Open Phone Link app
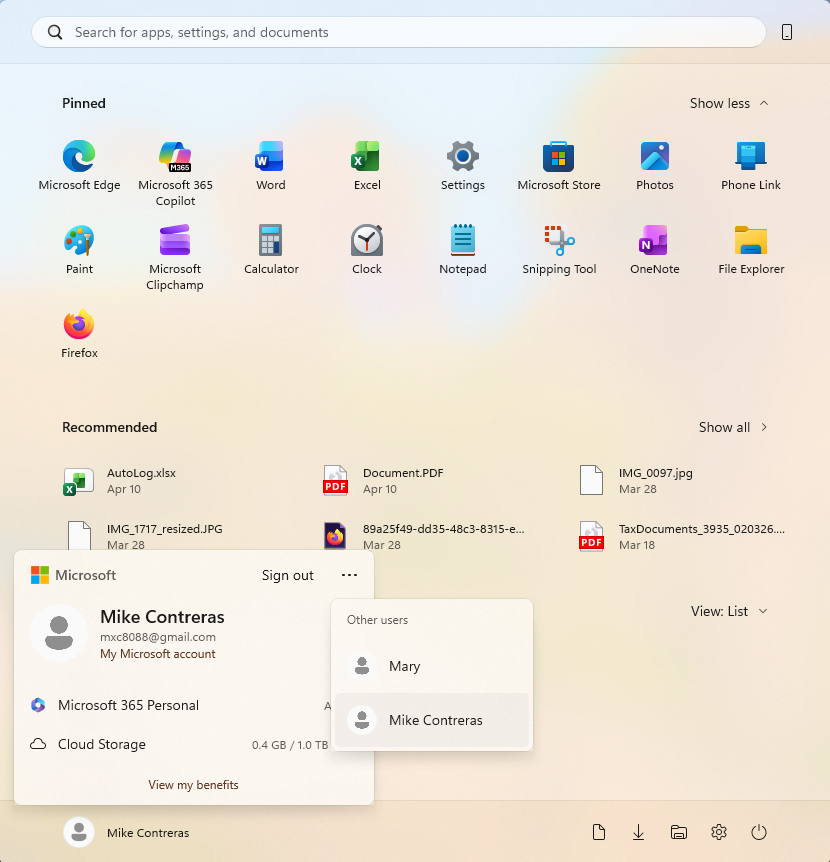 click(x=750, y=165)
